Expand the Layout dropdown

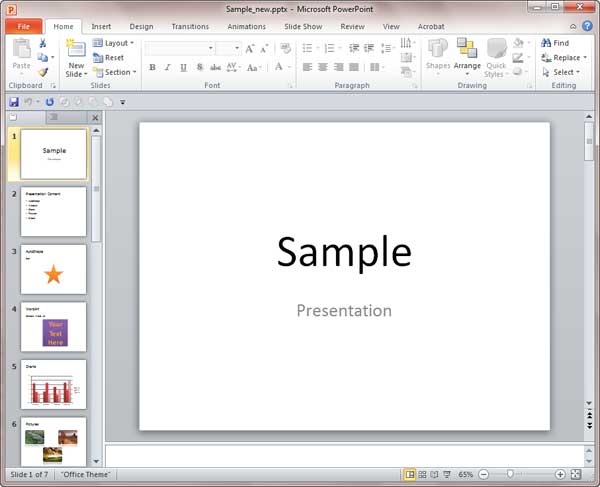click(114, 43)
